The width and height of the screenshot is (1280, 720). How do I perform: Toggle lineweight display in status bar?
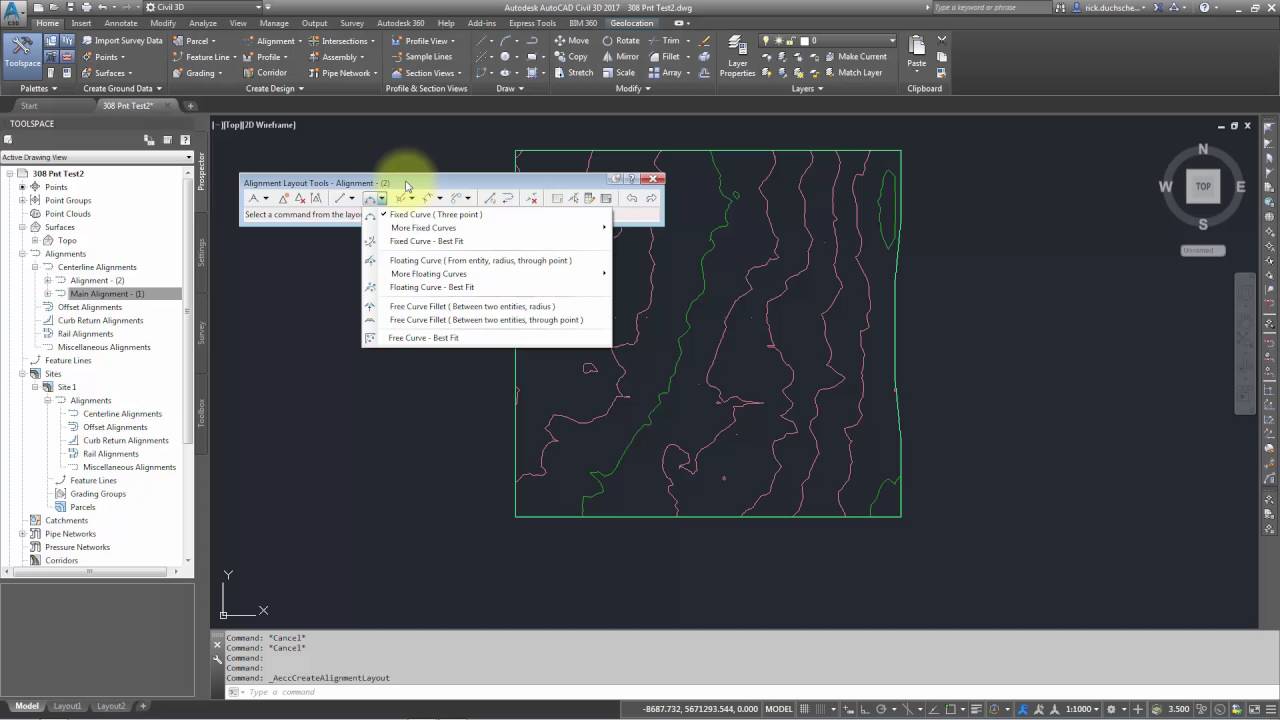(976, 708)
